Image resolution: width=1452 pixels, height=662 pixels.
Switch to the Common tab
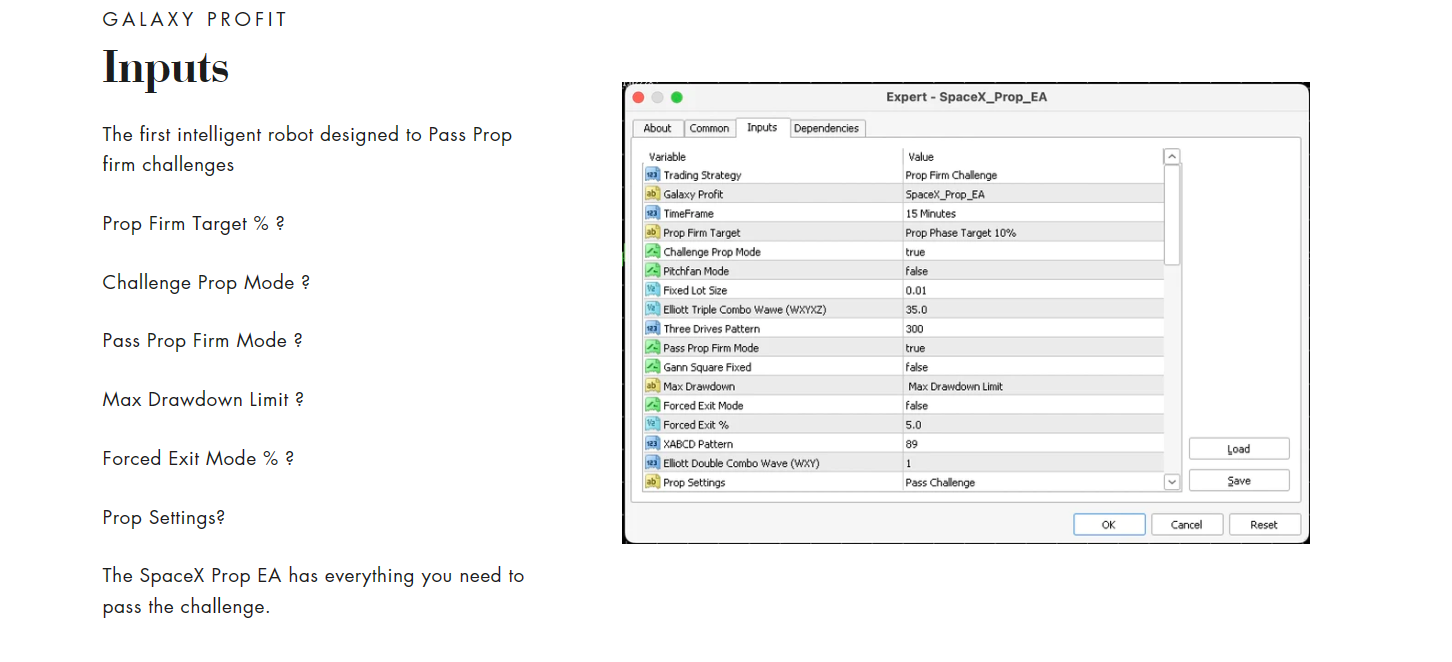tap(709, 128)
